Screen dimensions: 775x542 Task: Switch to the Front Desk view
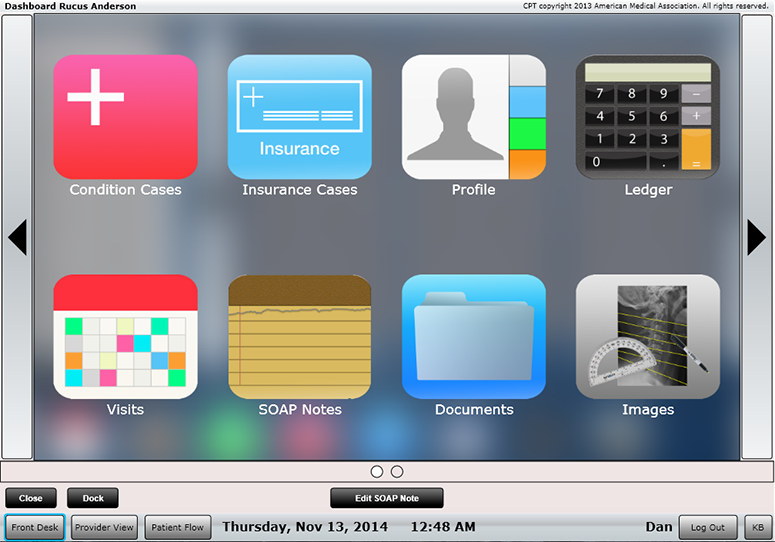(36, 527)
